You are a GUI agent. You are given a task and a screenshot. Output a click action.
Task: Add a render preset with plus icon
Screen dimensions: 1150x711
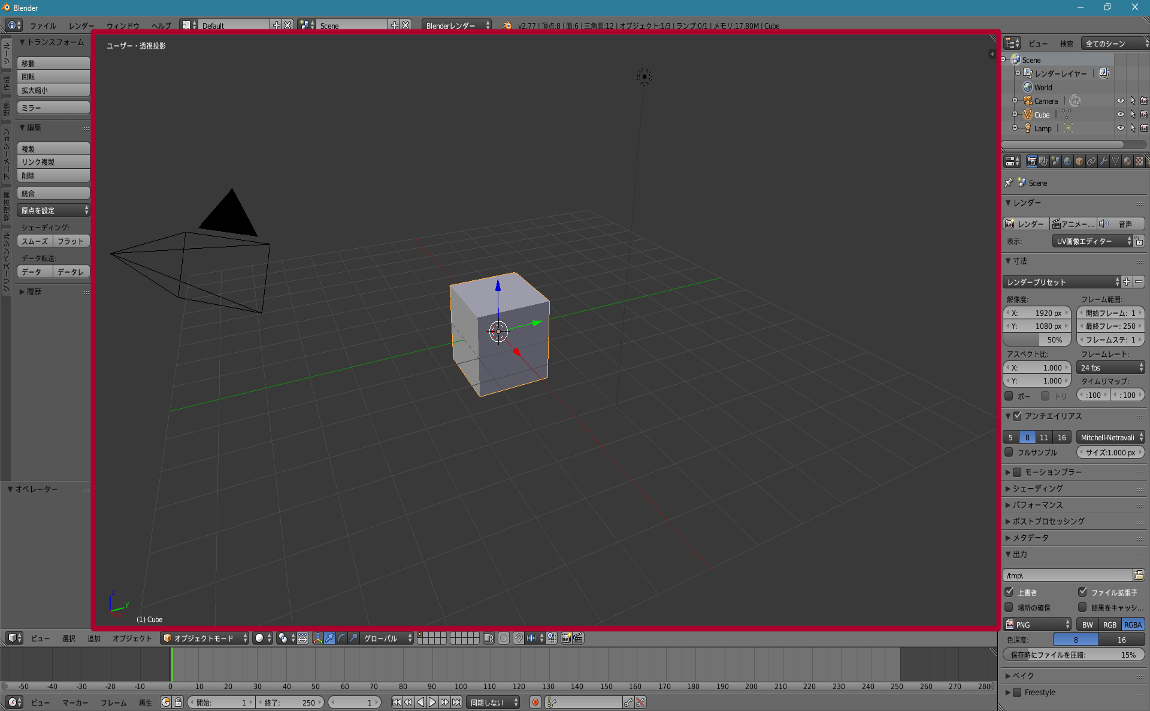1127,282
